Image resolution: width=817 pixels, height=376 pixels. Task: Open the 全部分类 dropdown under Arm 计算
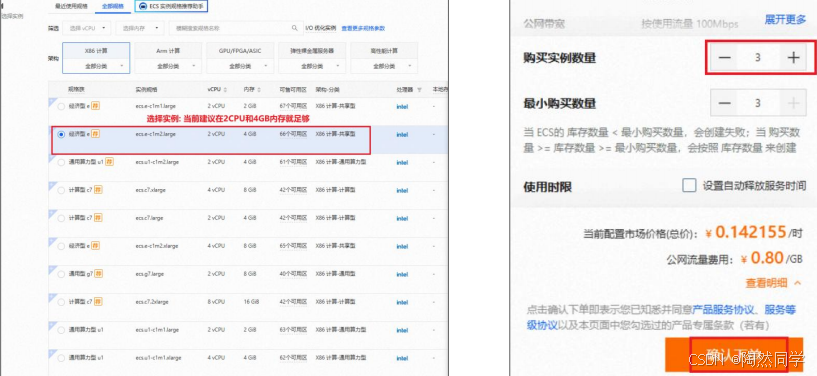pyautogui.click(x=168, y=67)
